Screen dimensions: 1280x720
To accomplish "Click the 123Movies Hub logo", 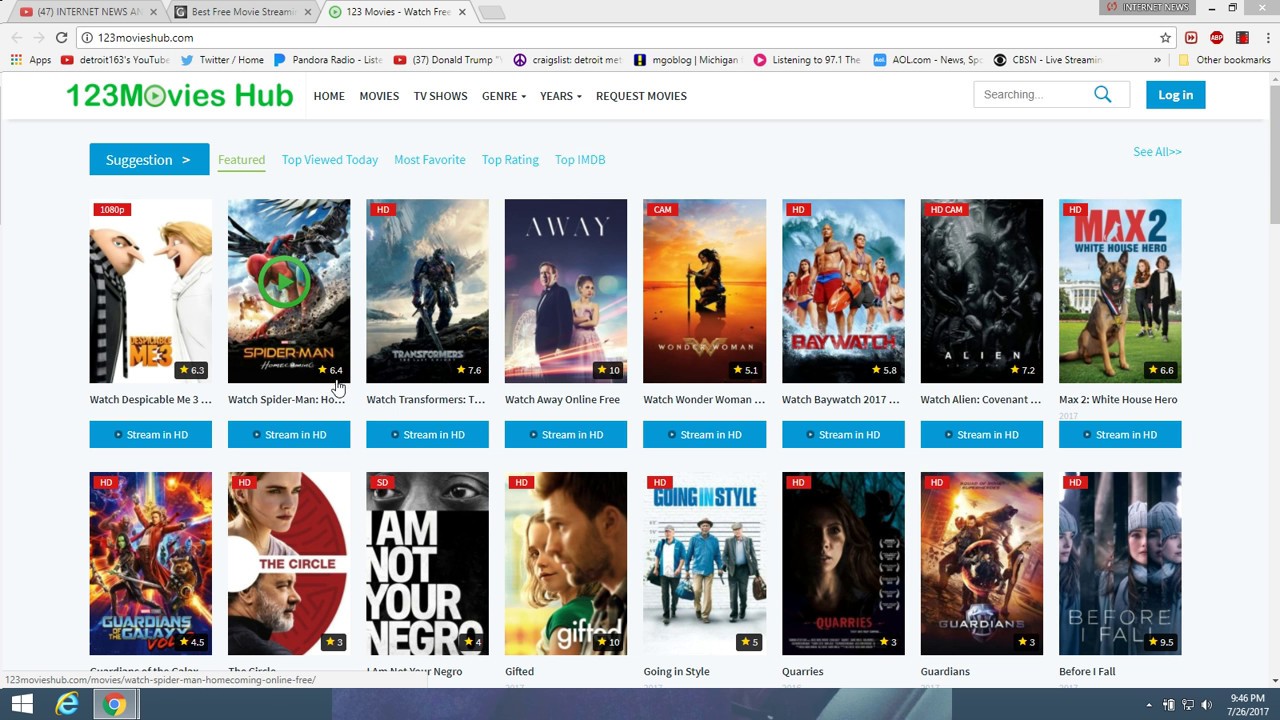I will pyautogui.click(x=179, y=95).
